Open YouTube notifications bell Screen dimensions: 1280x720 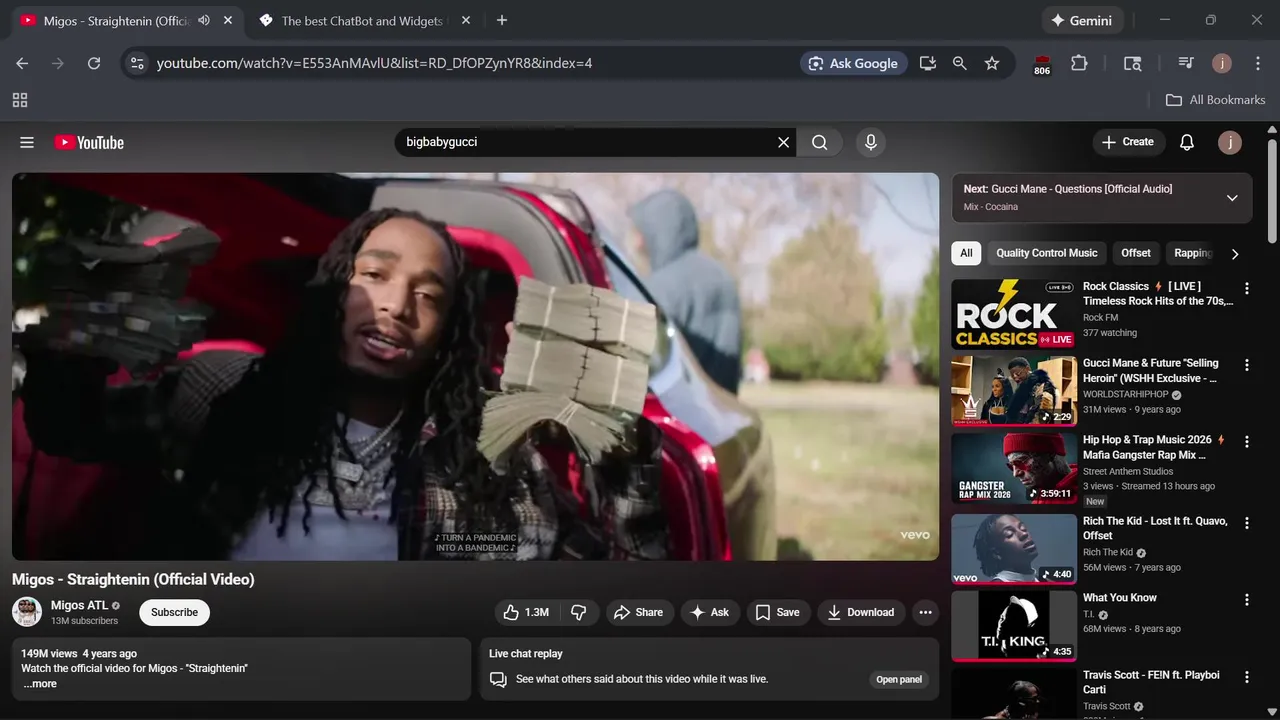pos(1187,142)
